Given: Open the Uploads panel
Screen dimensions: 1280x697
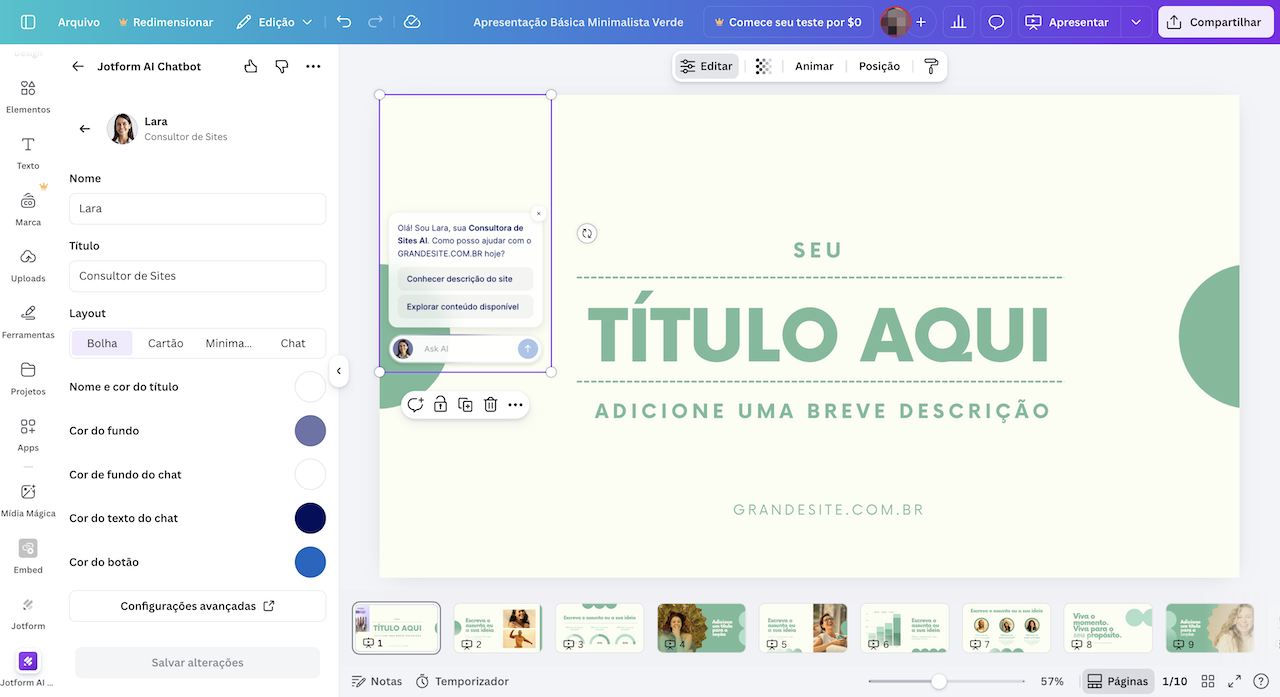Looking at the screenshot, I should (x=28, y=262).
